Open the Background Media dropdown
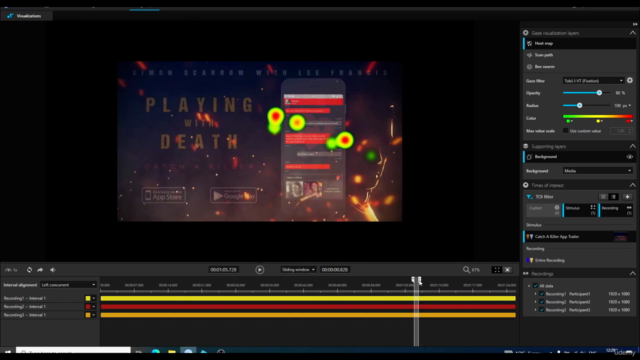640x360 pixels. pyautogui.click(x=598, y=171)
